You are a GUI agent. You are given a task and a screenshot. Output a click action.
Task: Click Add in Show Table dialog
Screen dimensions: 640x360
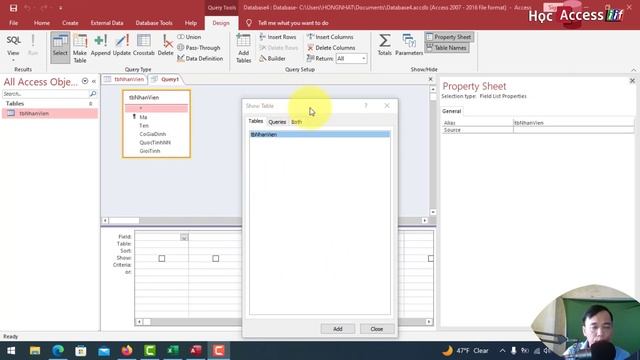pyautogui.click(x=338, y=329)
